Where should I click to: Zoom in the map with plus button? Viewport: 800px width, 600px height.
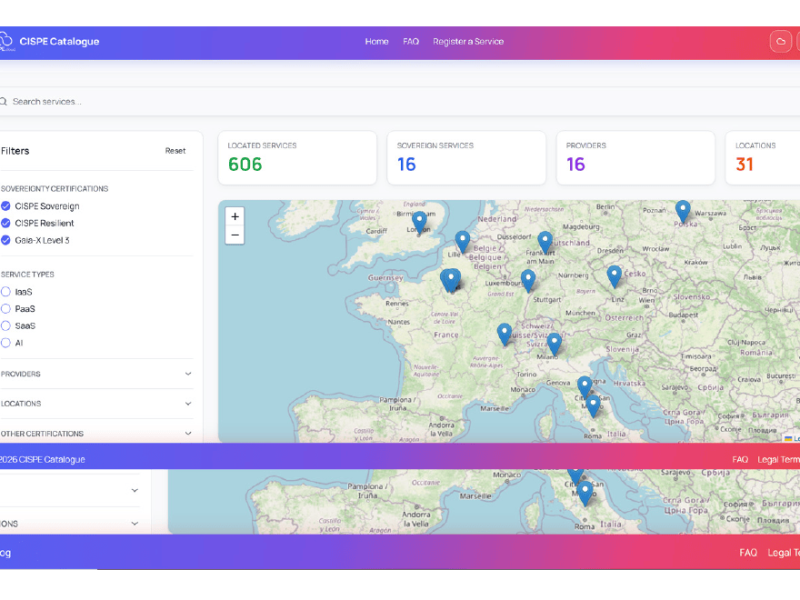tap(235, 216)
